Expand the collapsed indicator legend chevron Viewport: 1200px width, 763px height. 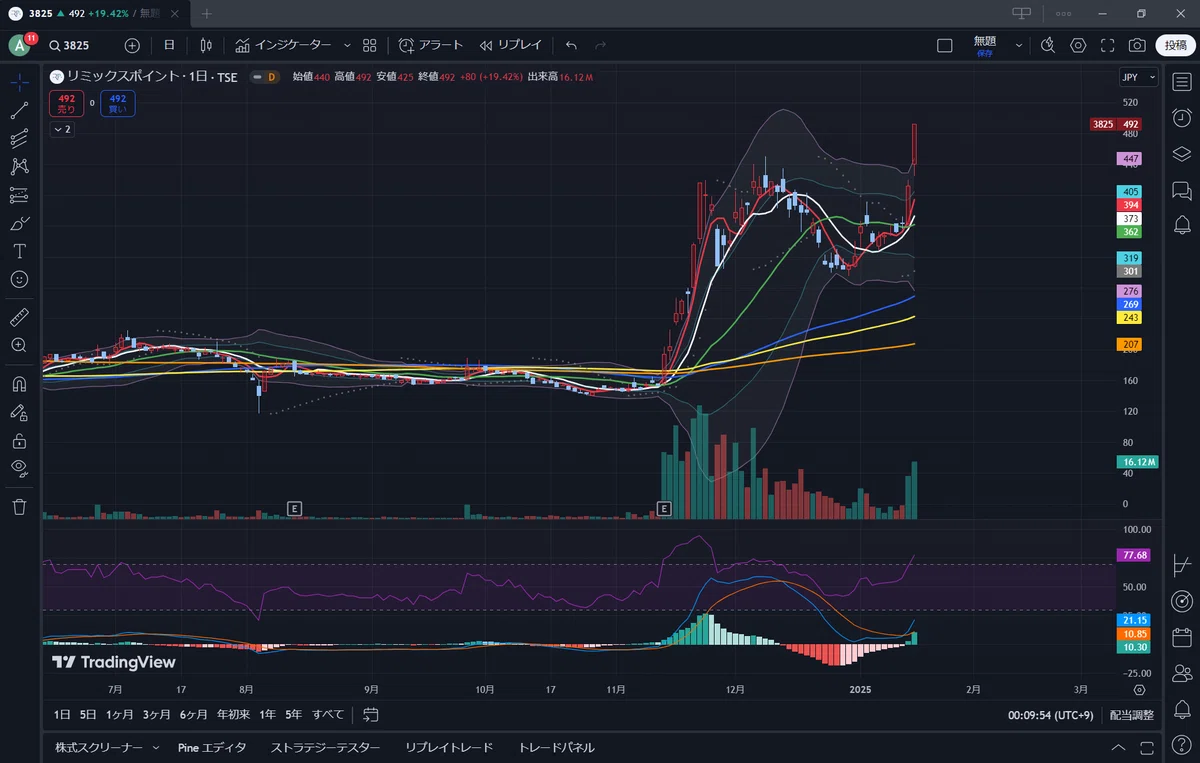pos(62,129)
